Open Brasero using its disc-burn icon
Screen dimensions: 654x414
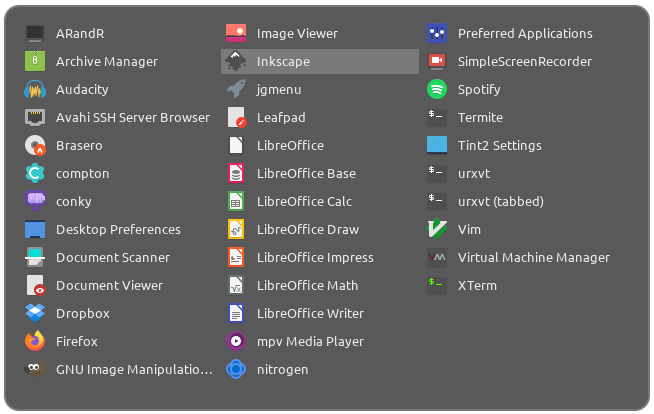(x=35, y=146)
